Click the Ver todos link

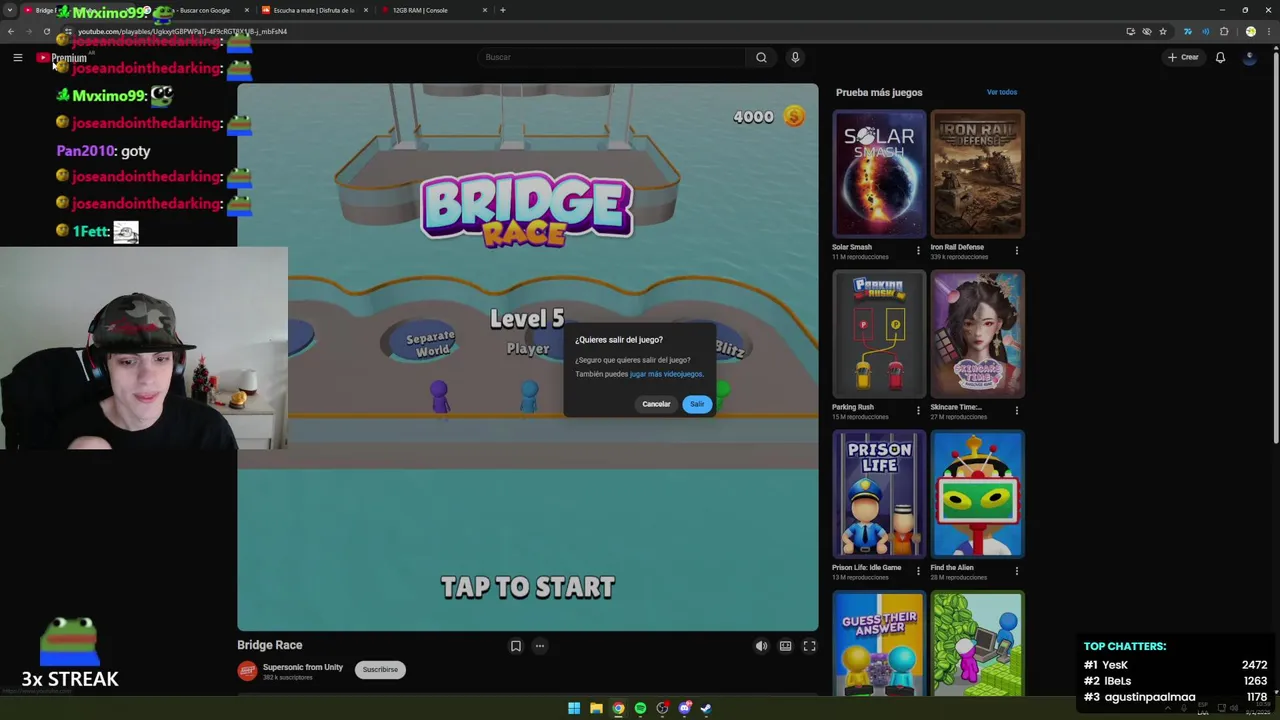click(1001, 92)
